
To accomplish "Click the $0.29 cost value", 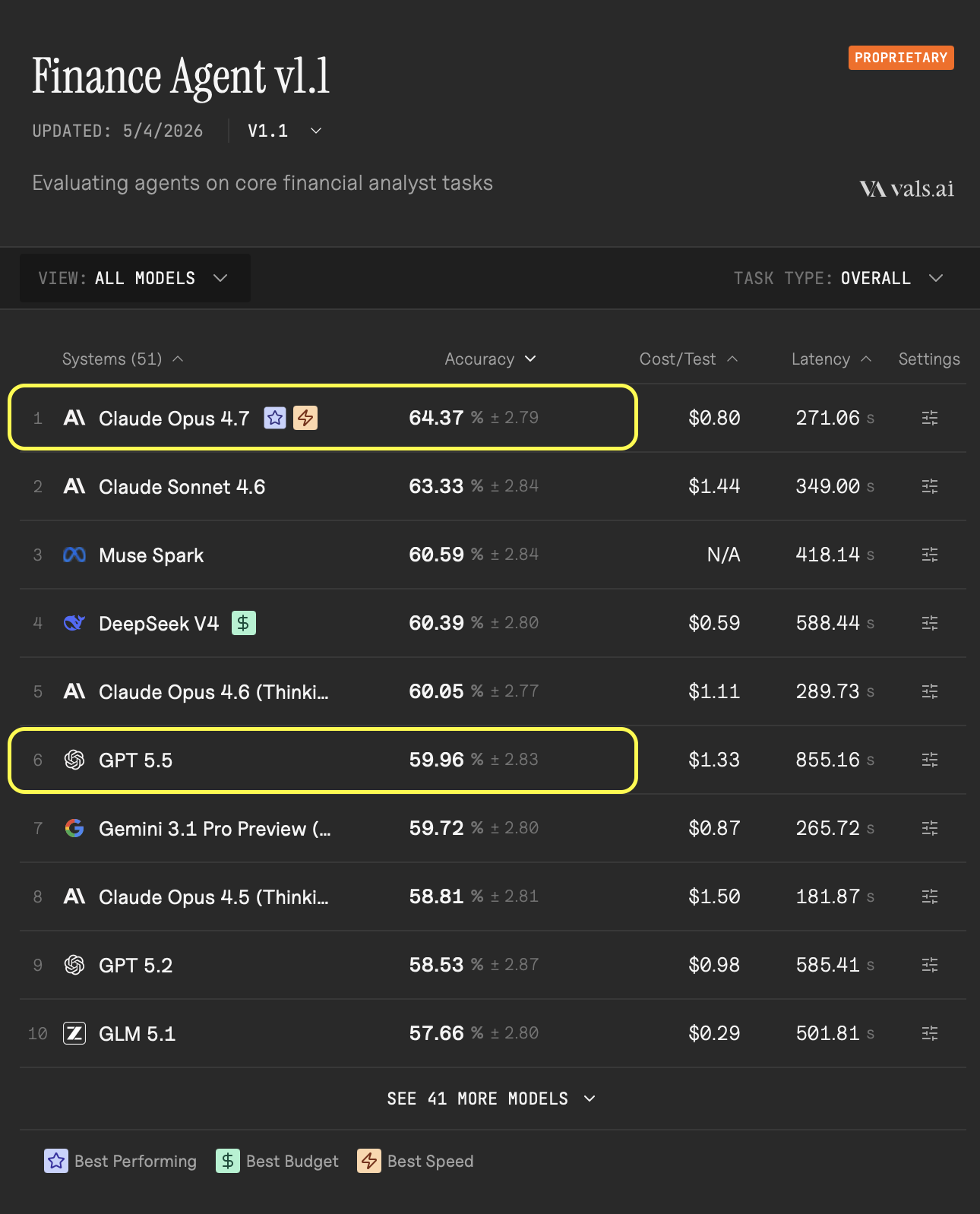I will 714,1033.
